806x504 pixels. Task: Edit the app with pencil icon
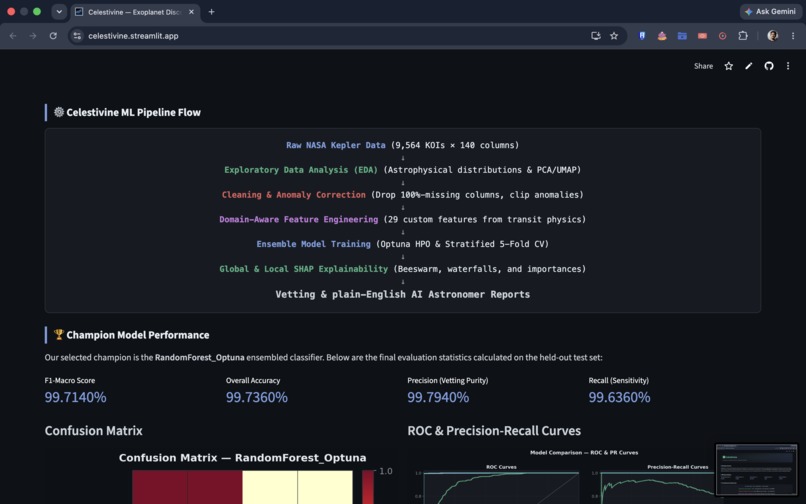point(748,66)
